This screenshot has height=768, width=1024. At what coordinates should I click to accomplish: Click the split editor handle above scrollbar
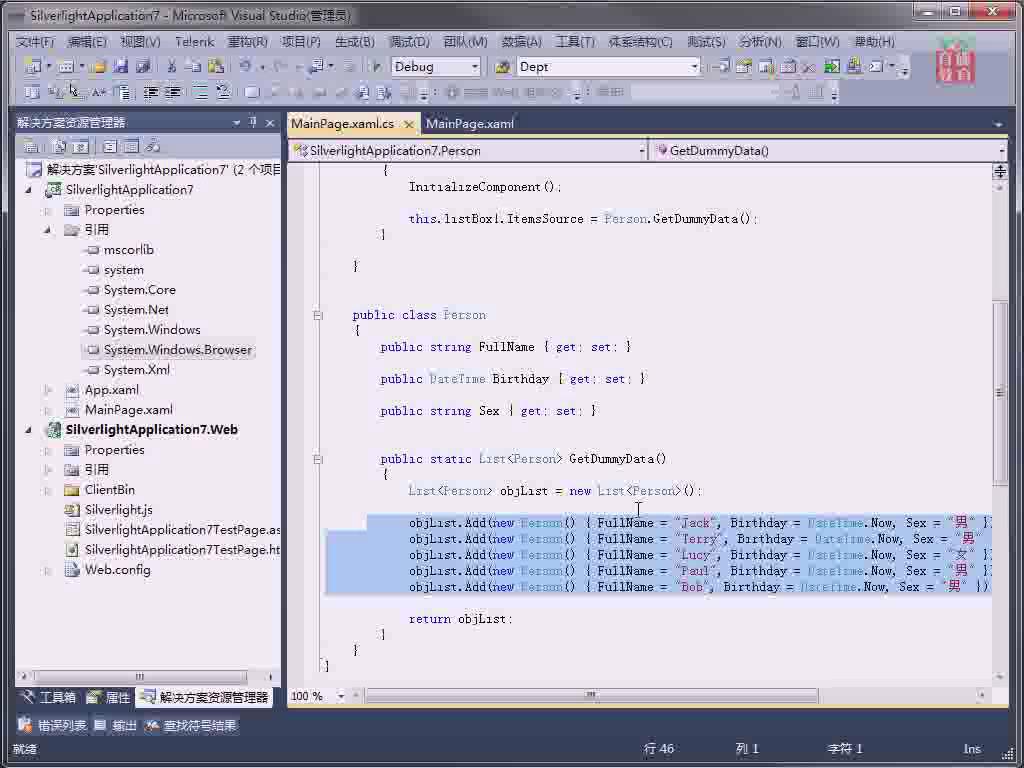(x=999, y=171)
